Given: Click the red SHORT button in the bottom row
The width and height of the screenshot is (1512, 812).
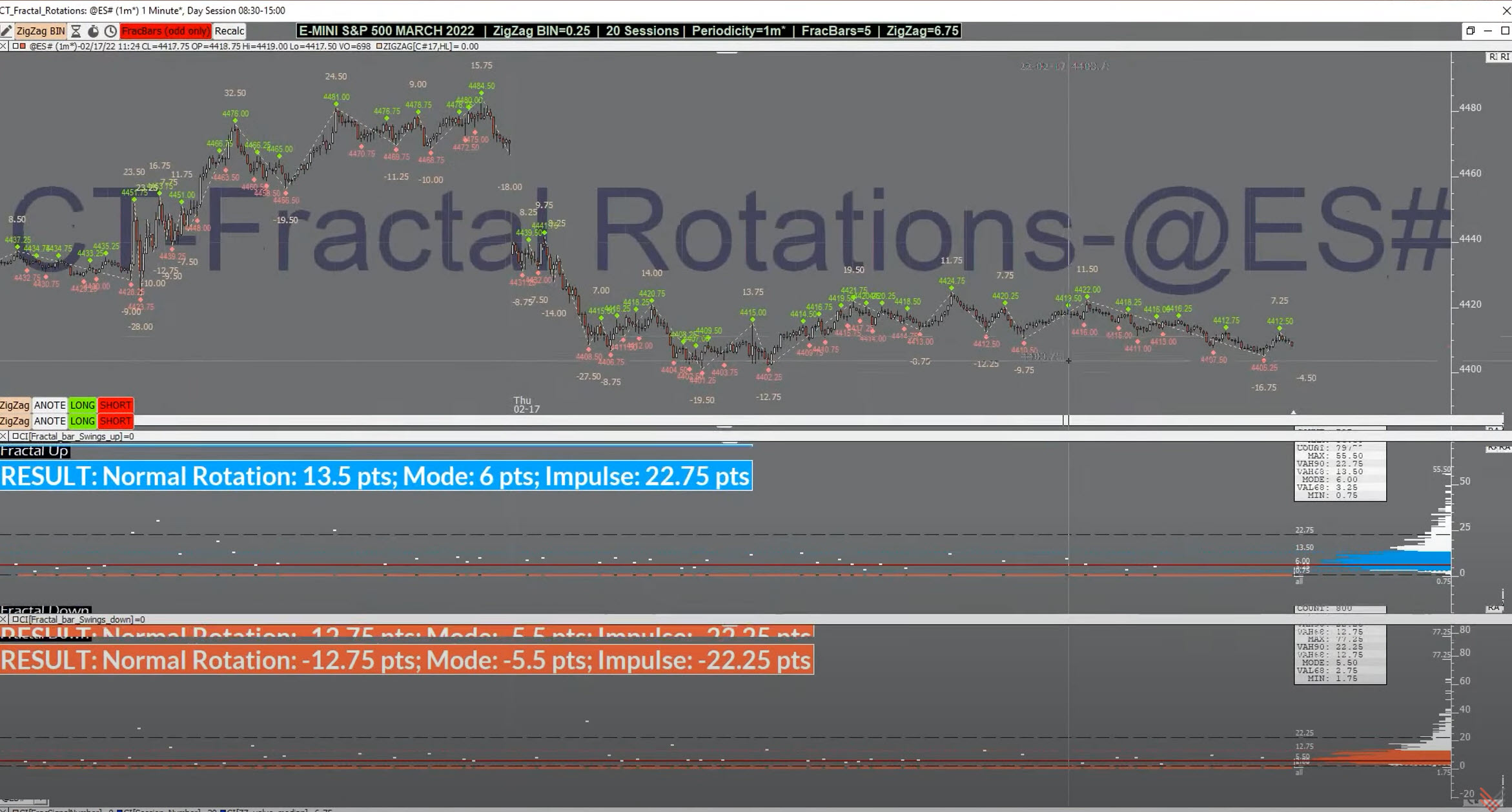Looking at the screenshot, I should click(x=116, y=421).
